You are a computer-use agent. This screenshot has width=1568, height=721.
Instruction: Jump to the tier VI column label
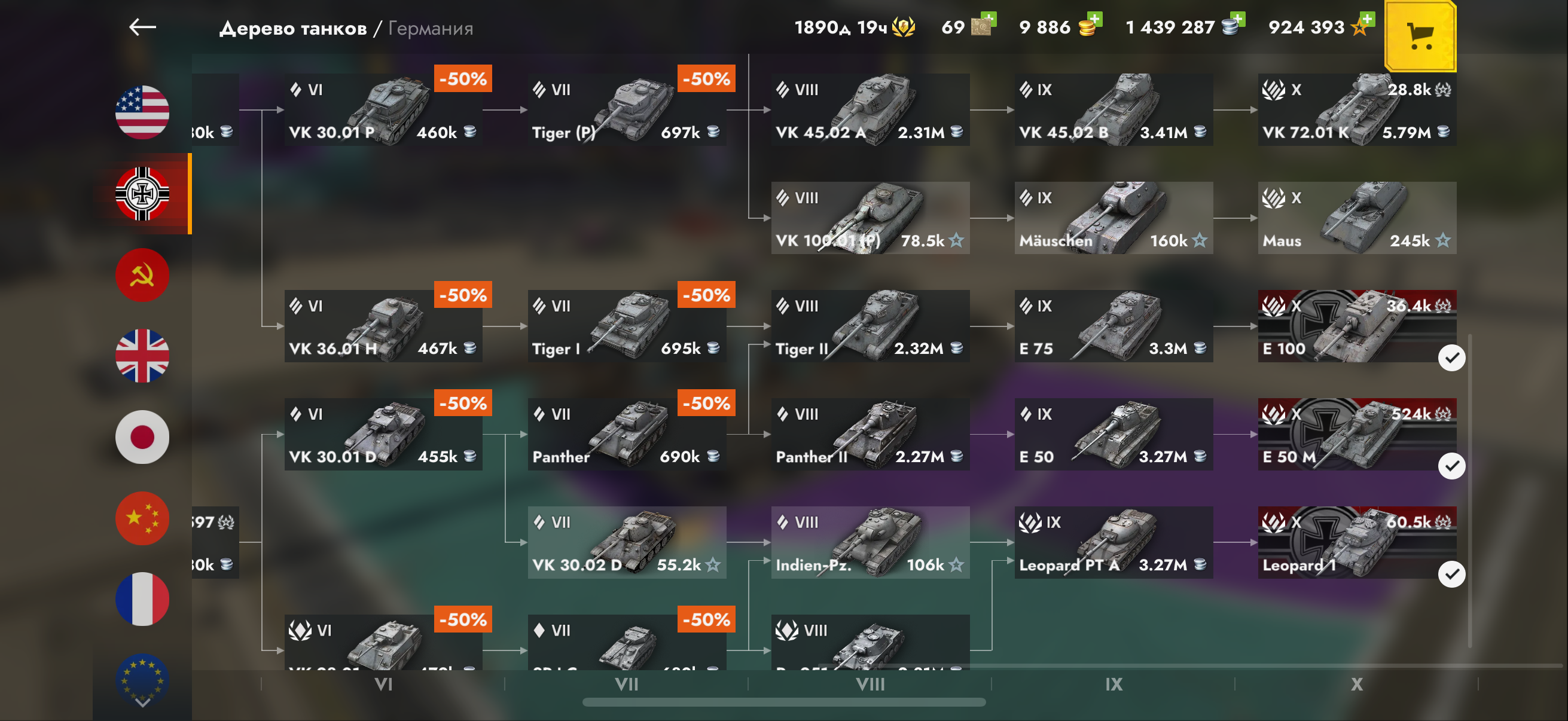click(383, 685)
